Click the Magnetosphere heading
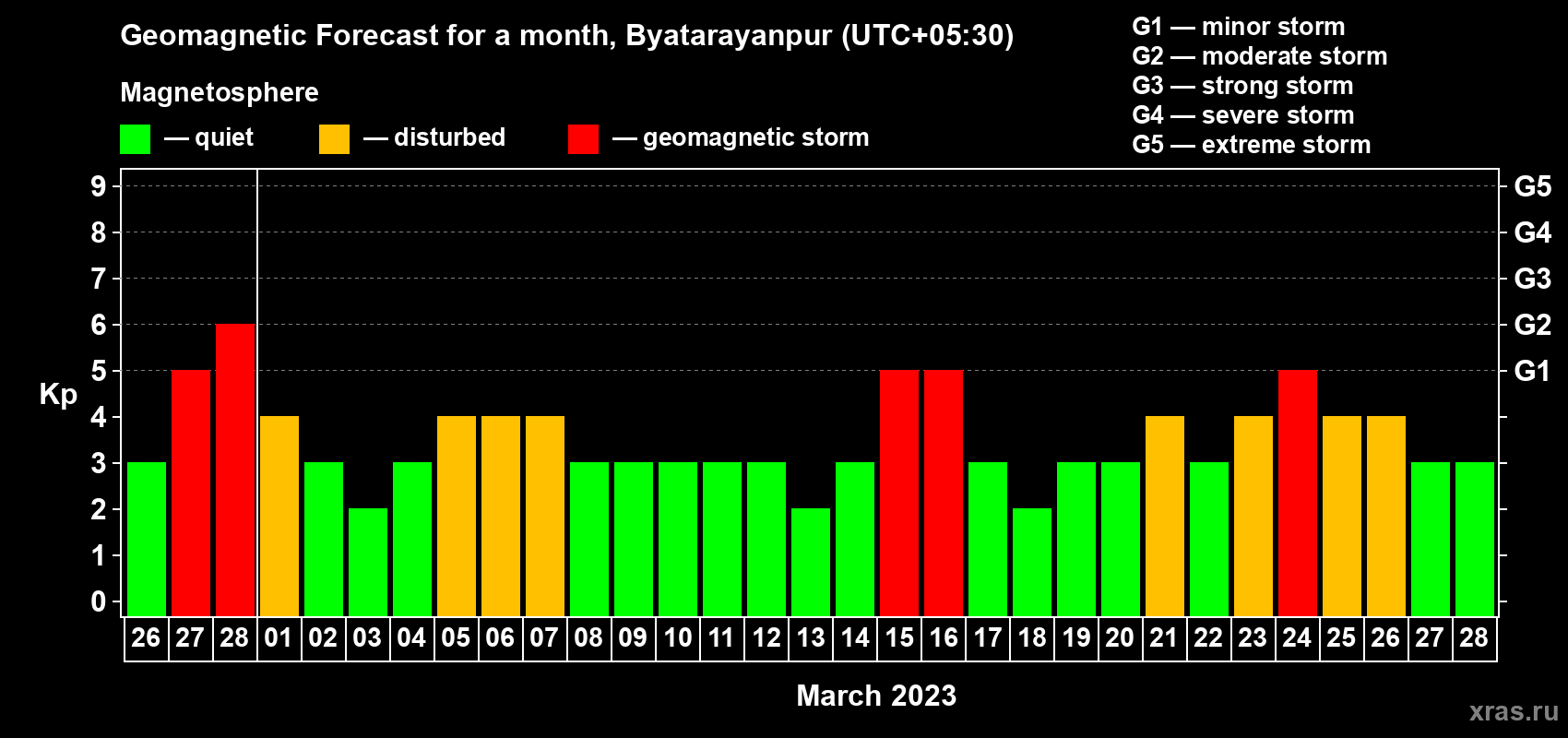1568x738 pixels. (x=220, y=92)
